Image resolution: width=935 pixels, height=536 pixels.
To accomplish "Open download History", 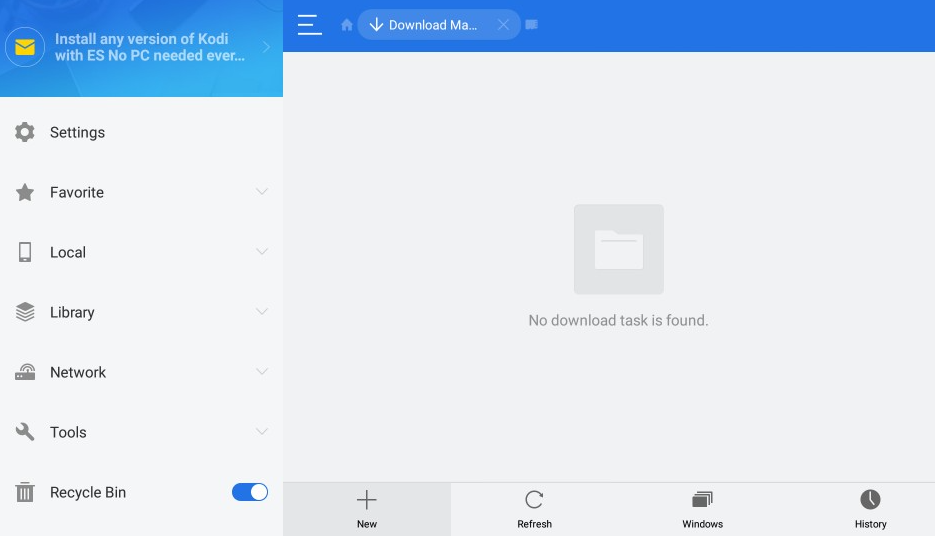I will 870,508.
